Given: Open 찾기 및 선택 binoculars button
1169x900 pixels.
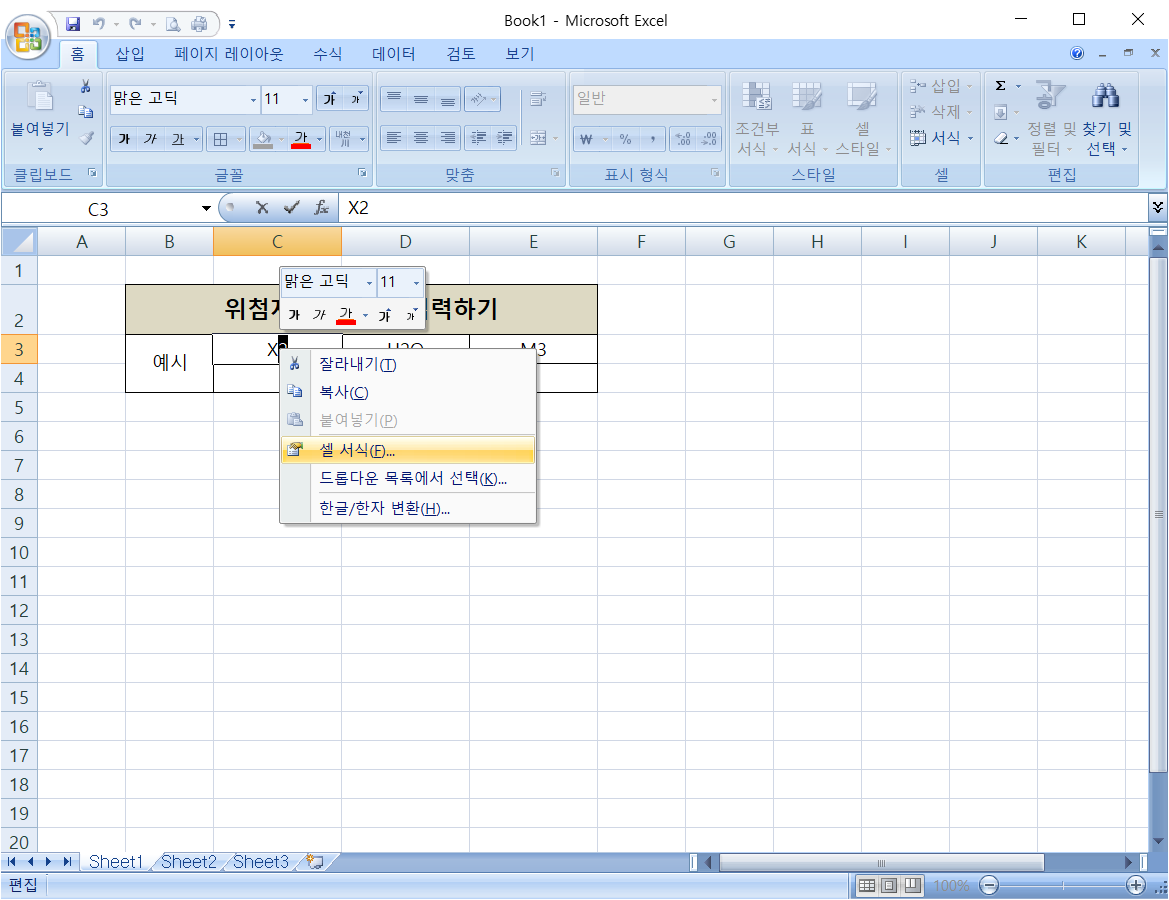Looking at the screenshot, I should coord(1106,119).
